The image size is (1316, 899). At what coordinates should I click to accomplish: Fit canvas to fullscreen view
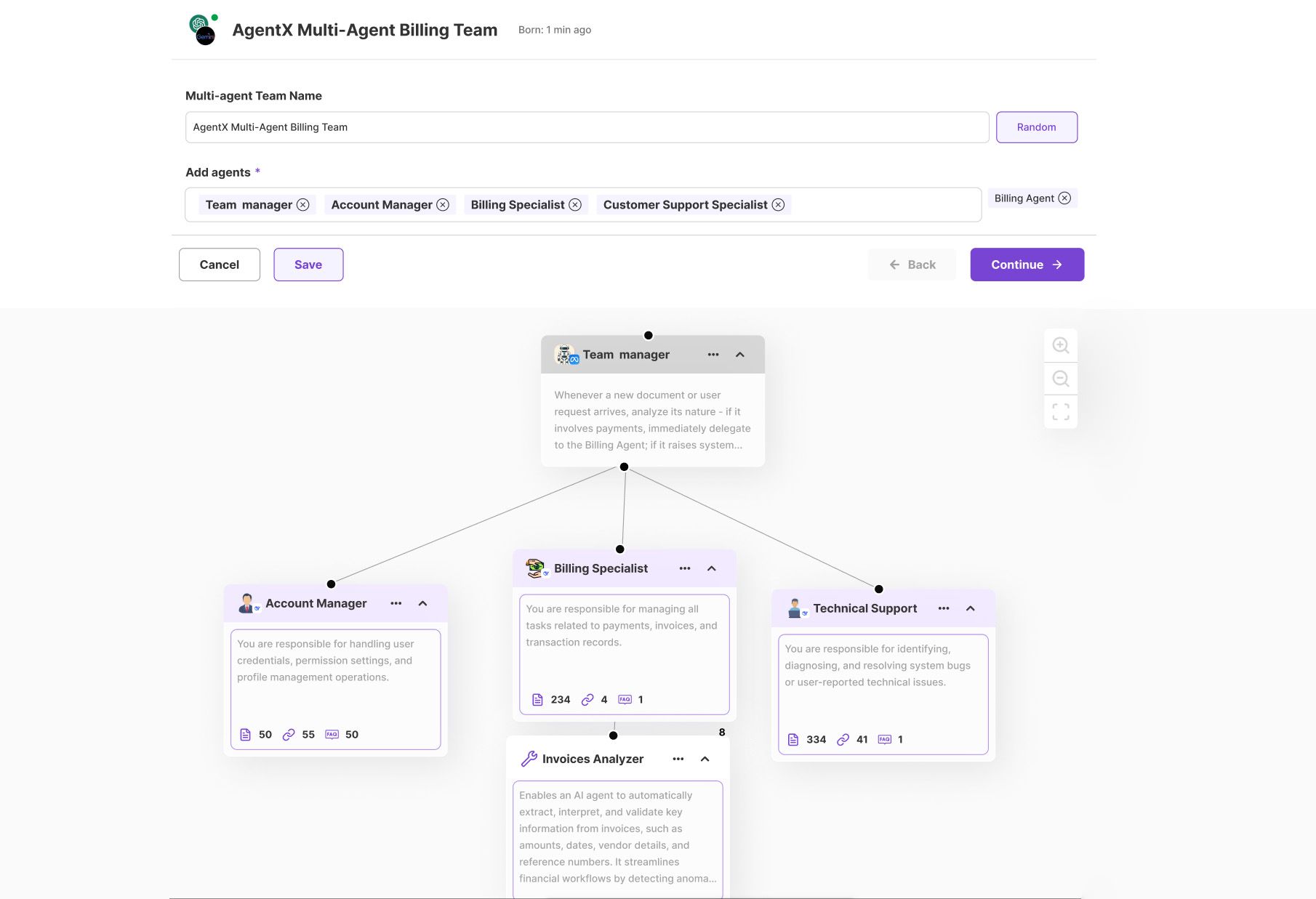click(x=1061, y=412)
